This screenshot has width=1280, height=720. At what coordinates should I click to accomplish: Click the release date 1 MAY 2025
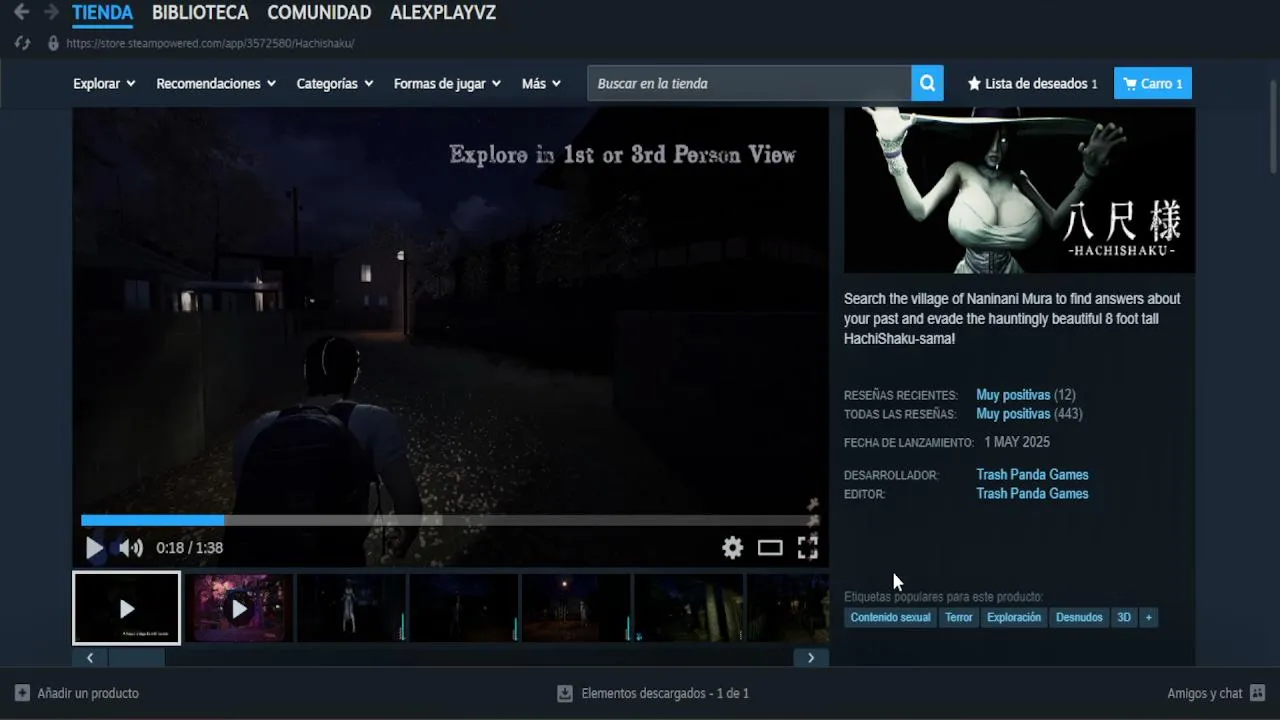click(1017, 442)
